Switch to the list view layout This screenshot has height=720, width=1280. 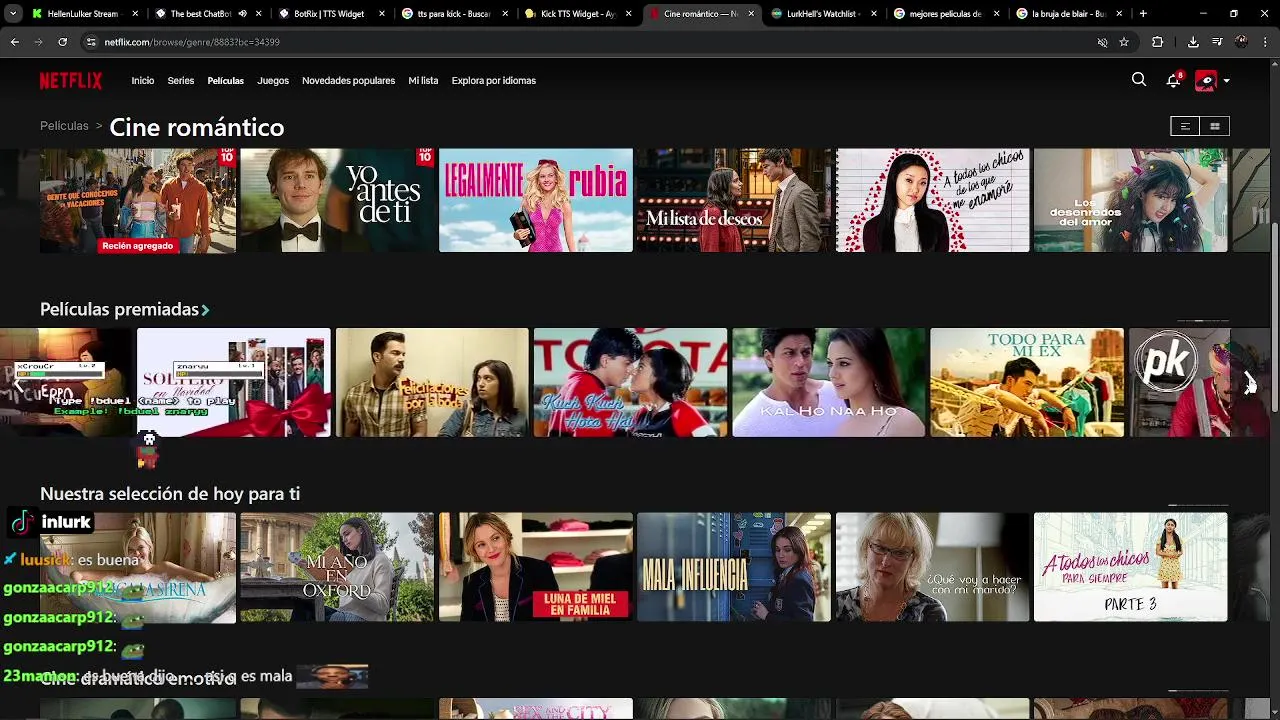pos(1185,126)
